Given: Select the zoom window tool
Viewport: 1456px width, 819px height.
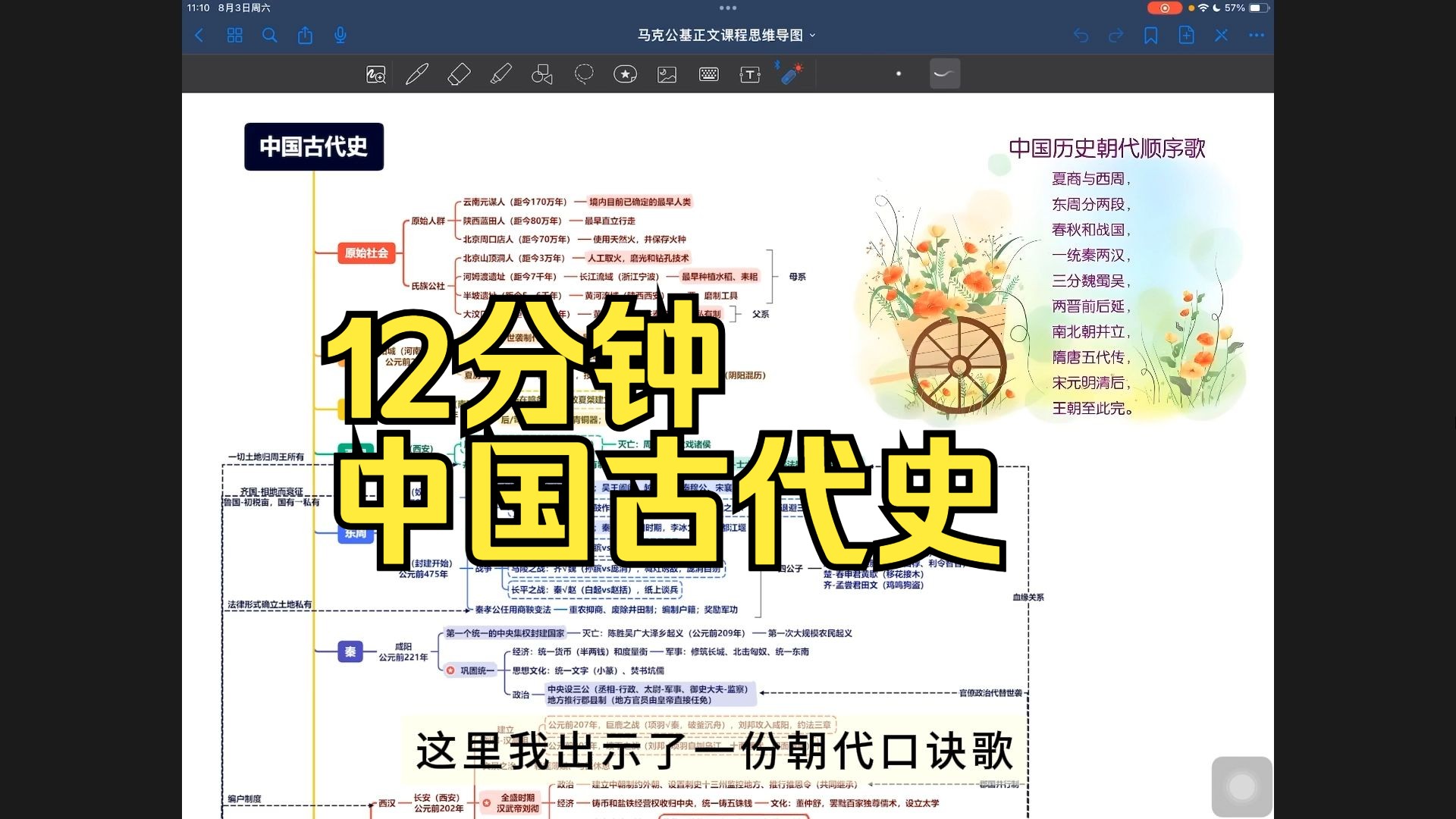Looking at the screenshot, I should tap(375, 74).
